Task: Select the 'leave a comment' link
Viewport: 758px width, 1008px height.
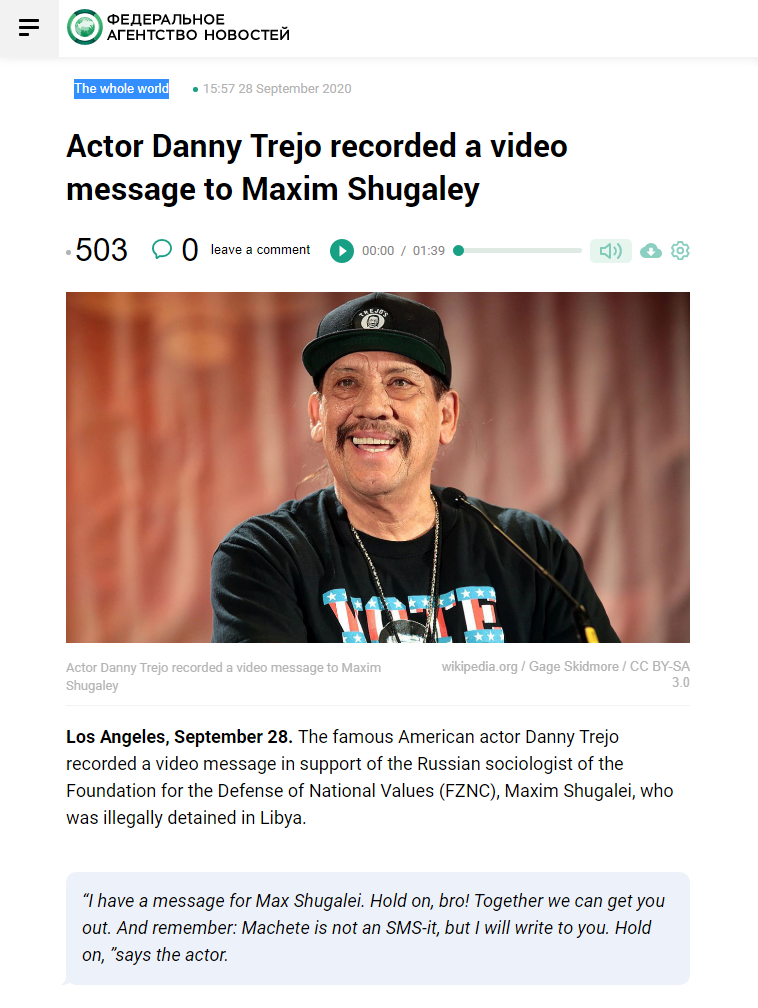Action: pyautogui.click(x=260, y=250)
